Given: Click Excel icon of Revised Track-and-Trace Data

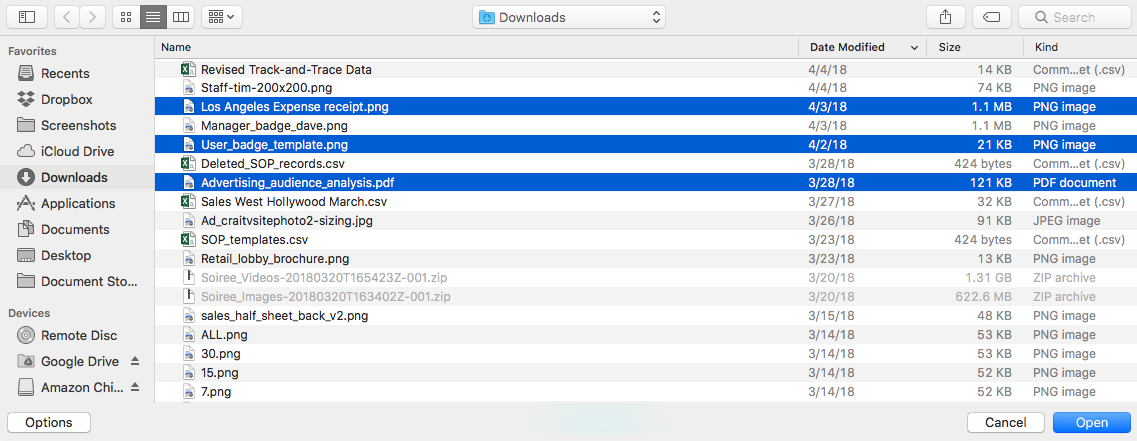Looking at the screenshot, I should tap(188, 70).
